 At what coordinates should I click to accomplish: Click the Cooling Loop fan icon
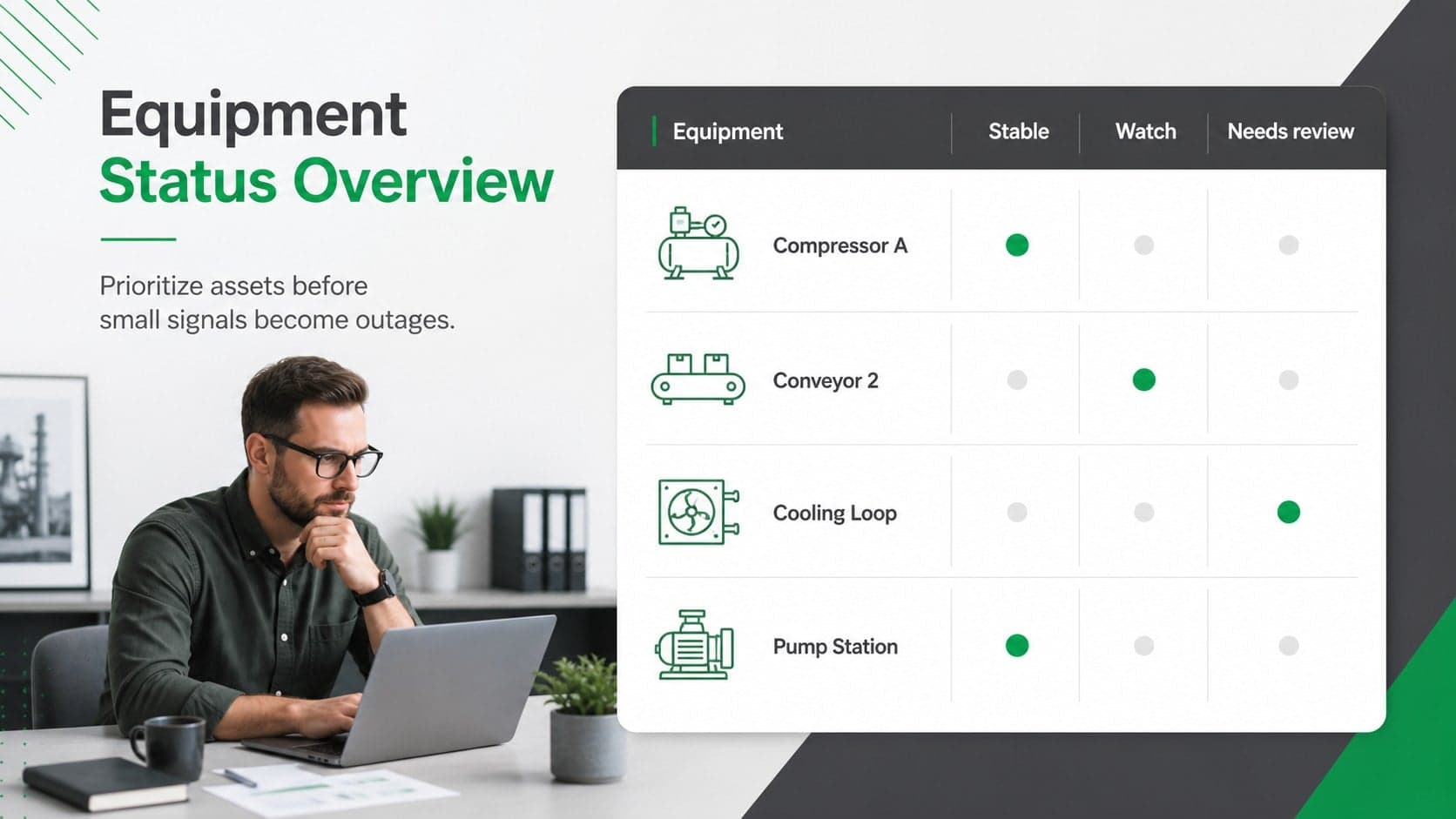pyautogui.click(x=698, y=512)
